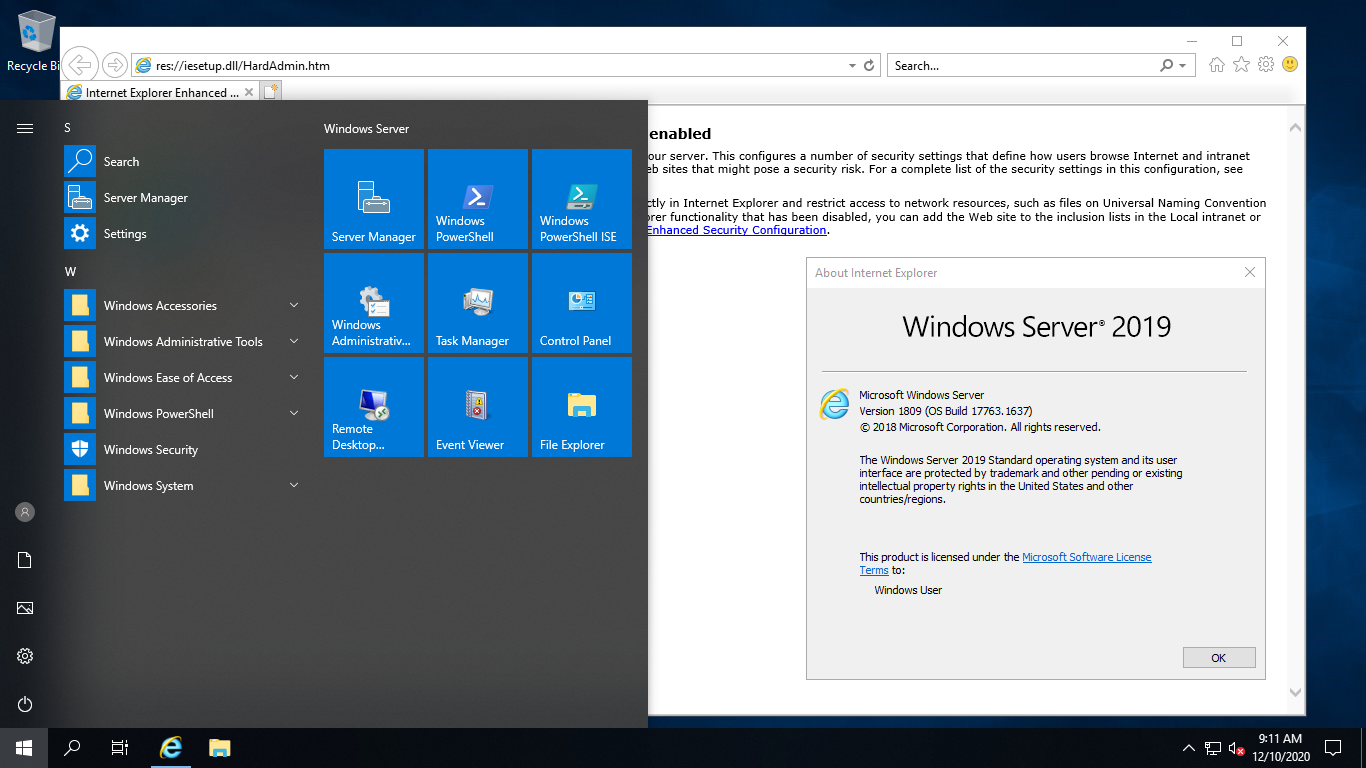Viewport: 1366px width, 768px height.
Task: Open Documents icon in Start rail
Action: [25, 560]
